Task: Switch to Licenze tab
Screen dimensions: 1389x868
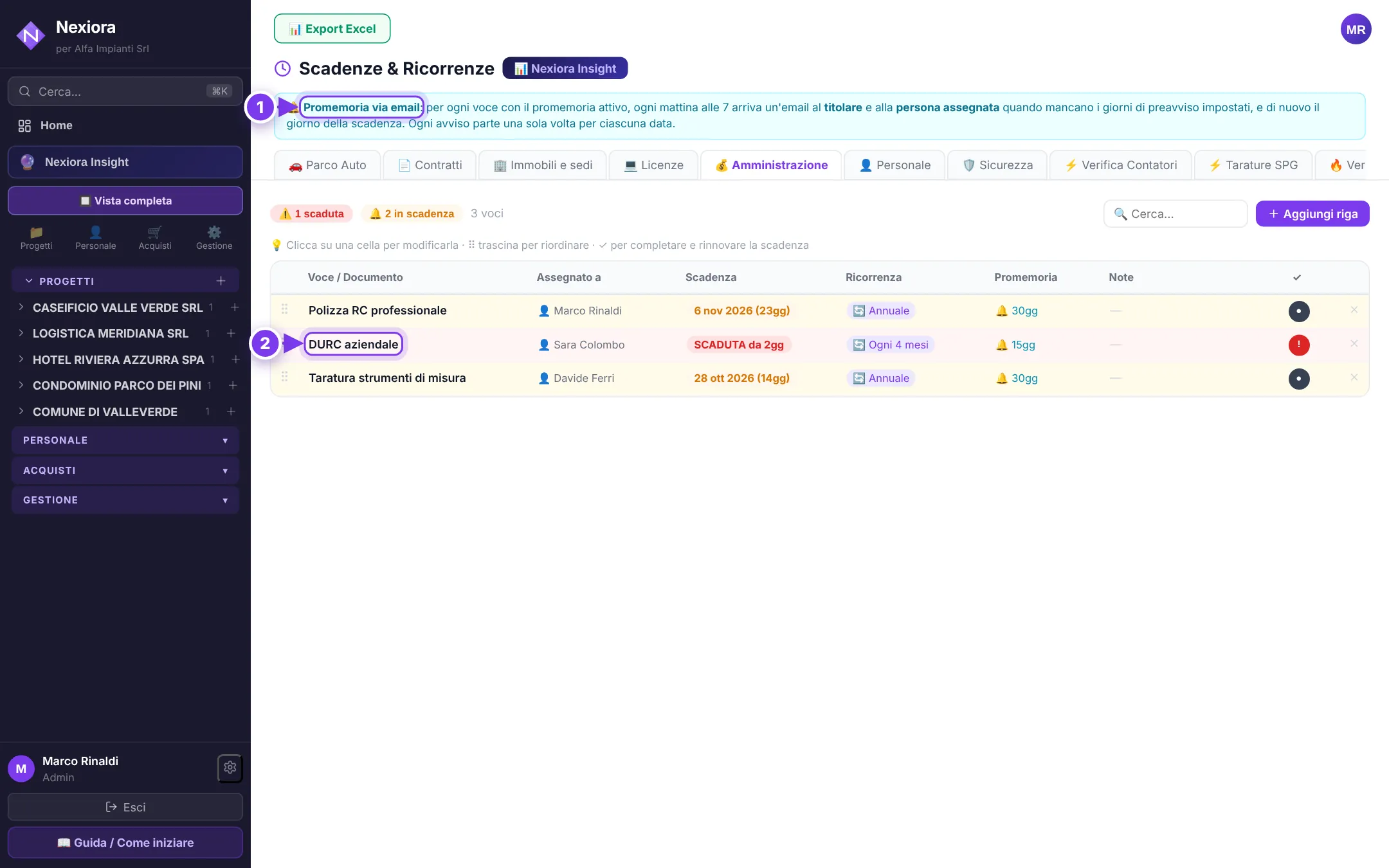Action: point(653,165)
